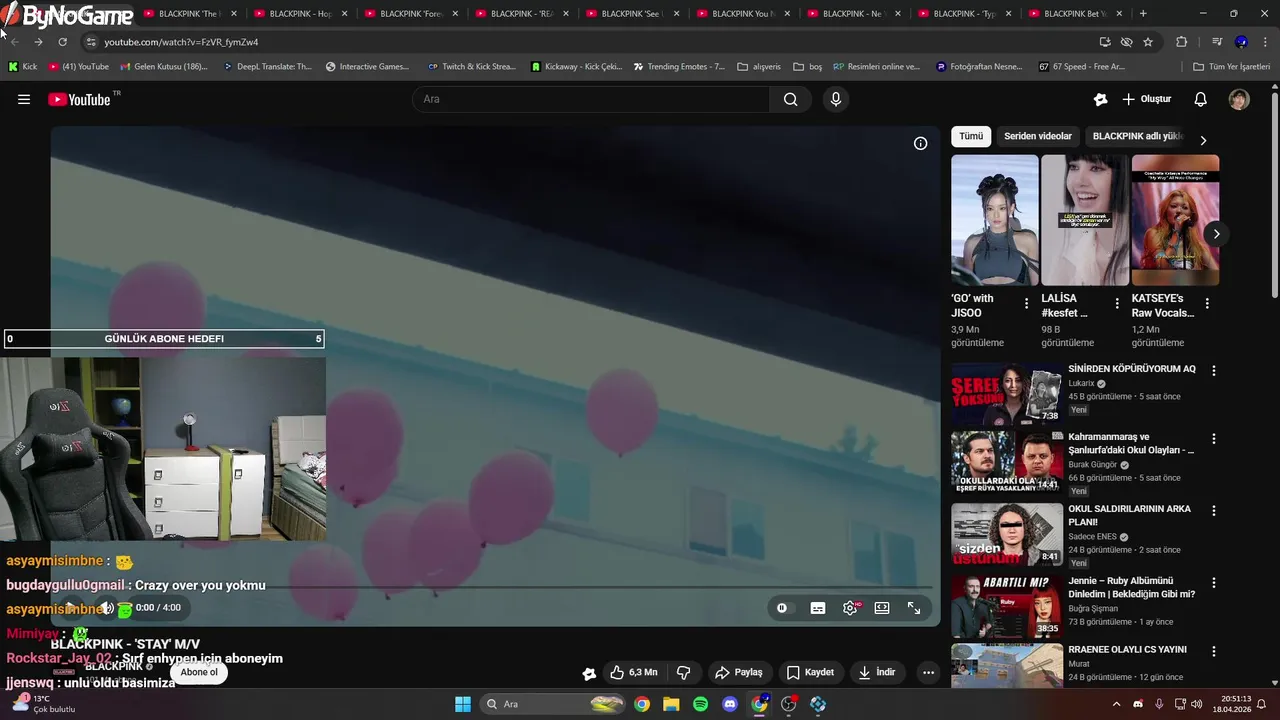Click the address bar URL

tap(181, 42)
